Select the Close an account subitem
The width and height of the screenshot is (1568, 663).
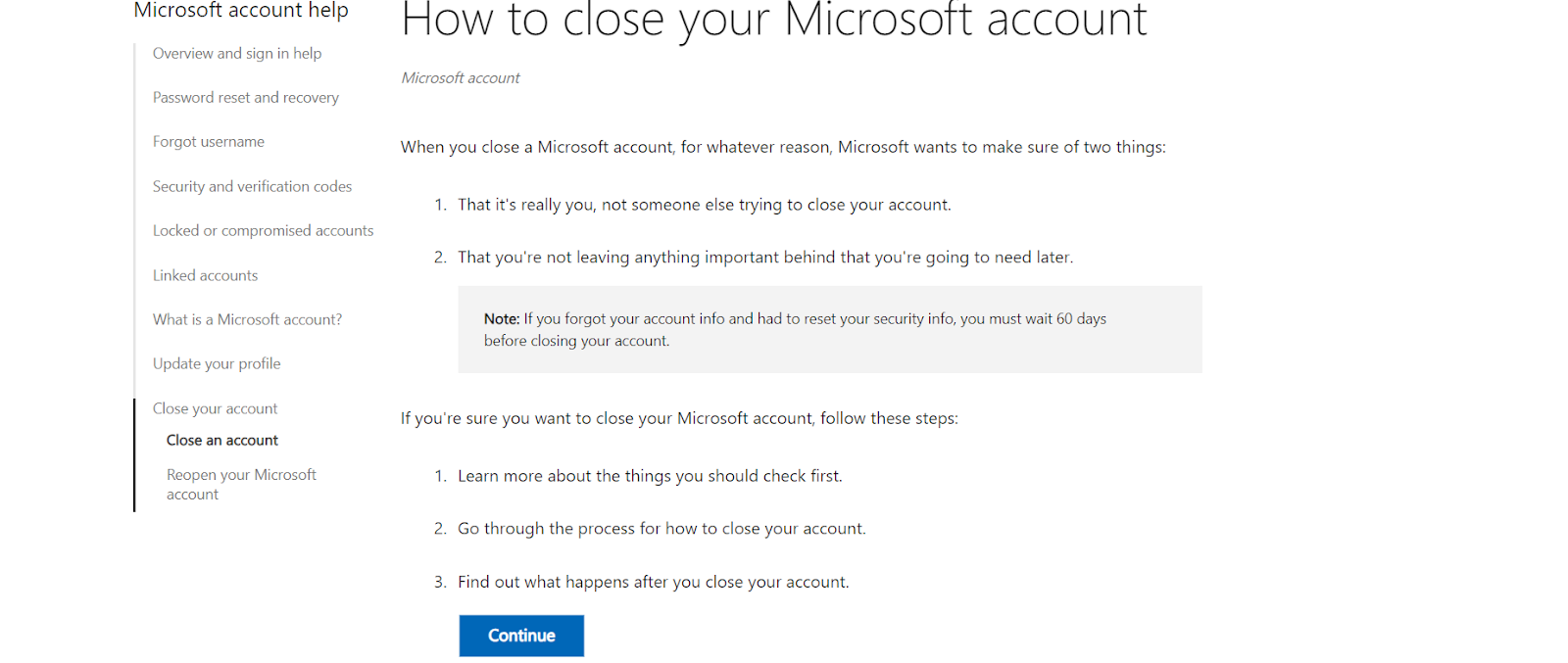222,441
